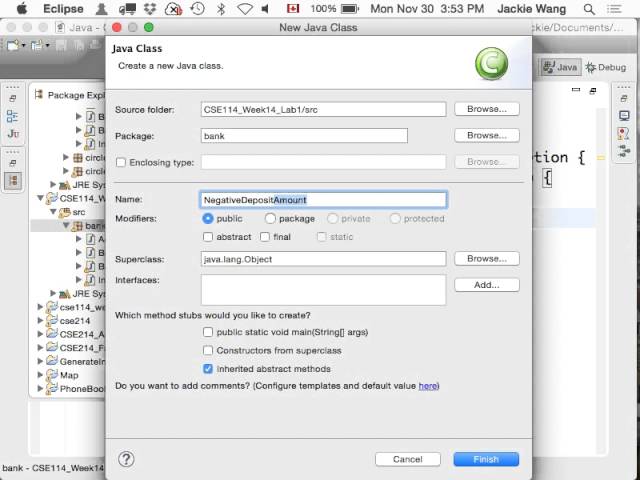
Task: Click Browse for Source folder
Action: (x=487, y=109)
